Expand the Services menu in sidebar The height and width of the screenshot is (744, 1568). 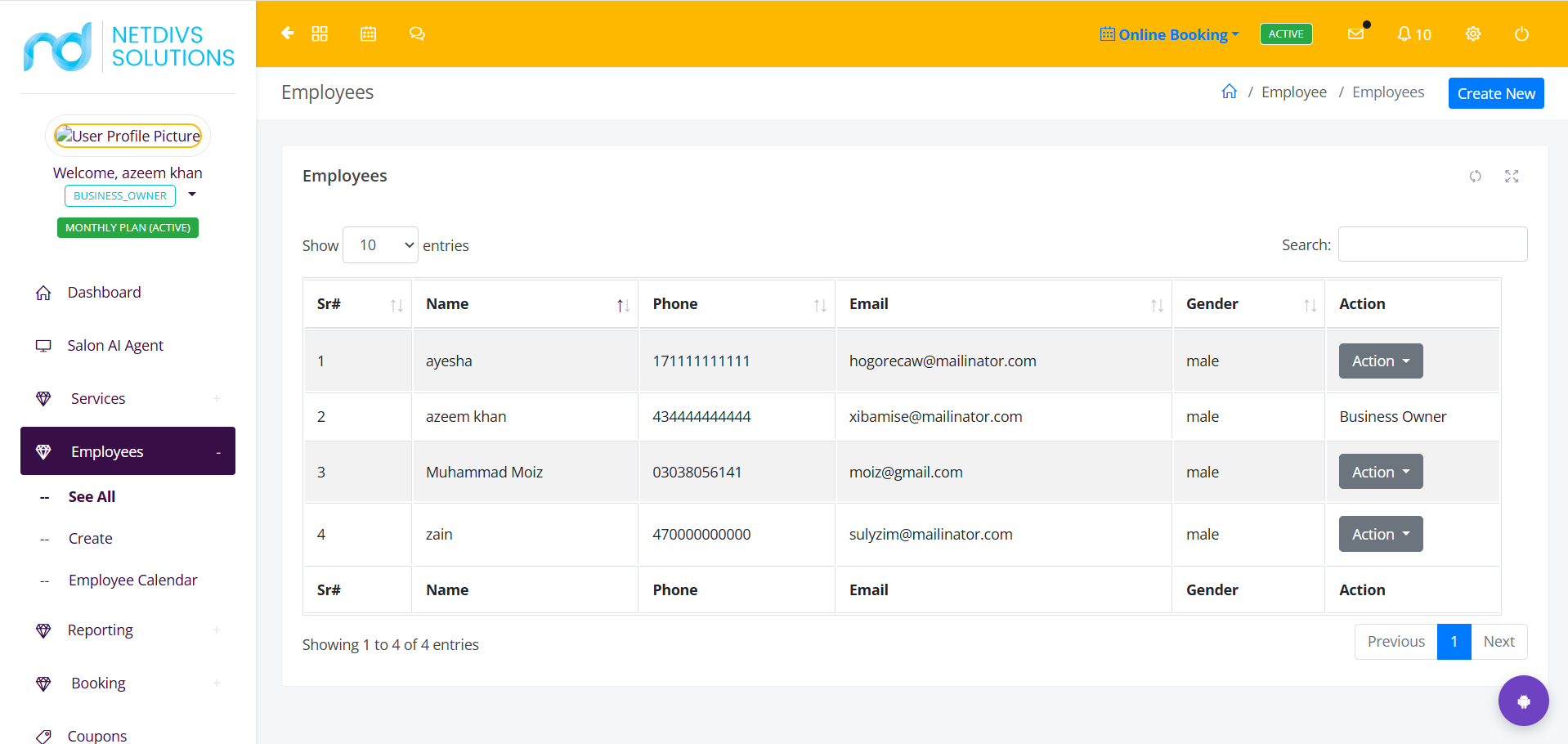click(128, 398)
